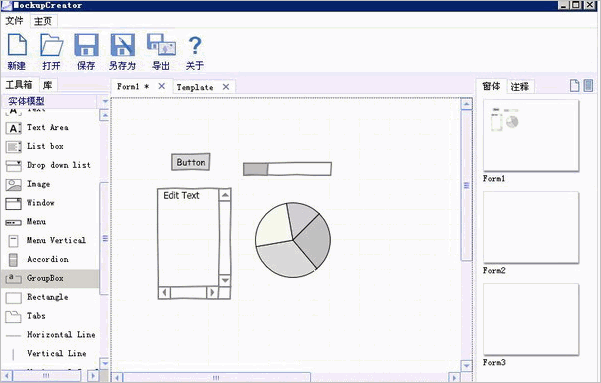Open the 关于 (About) question mark icon

click(x=195, y=45)
